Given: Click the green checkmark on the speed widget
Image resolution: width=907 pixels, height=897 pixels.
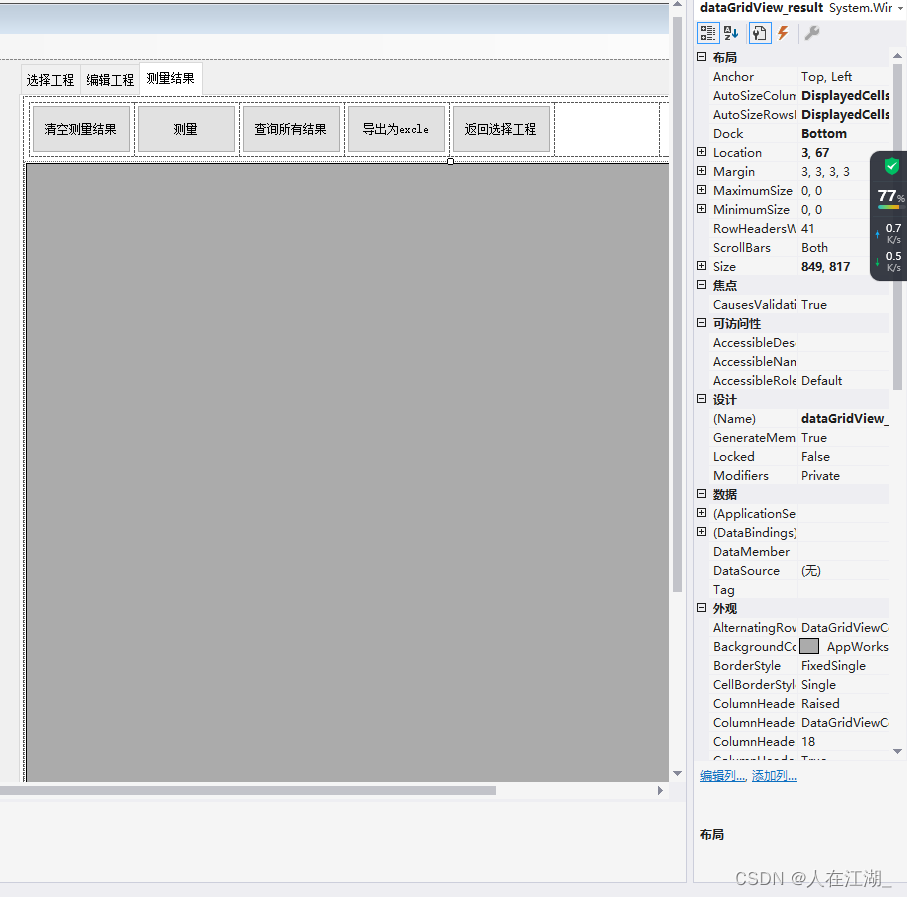Looking at the screenshot, I should point(889,167).
